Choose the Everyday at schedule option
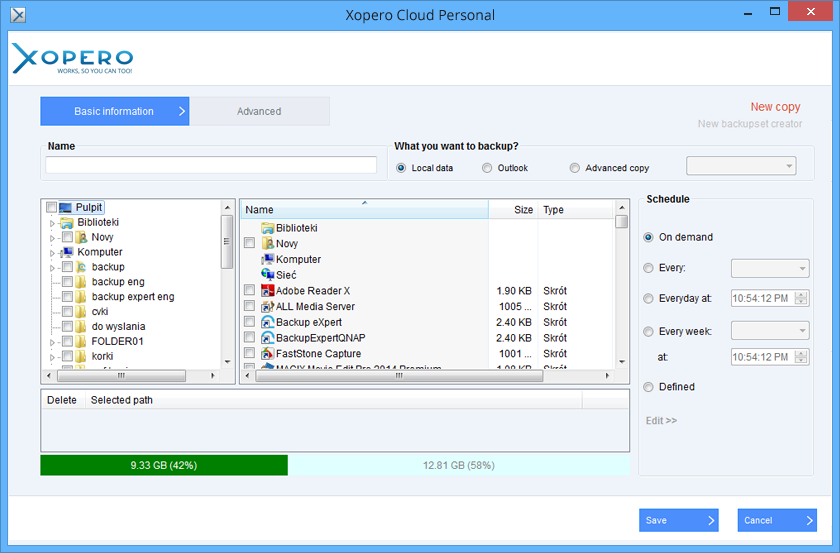The image size is (840, 553). tap(648, 298)
